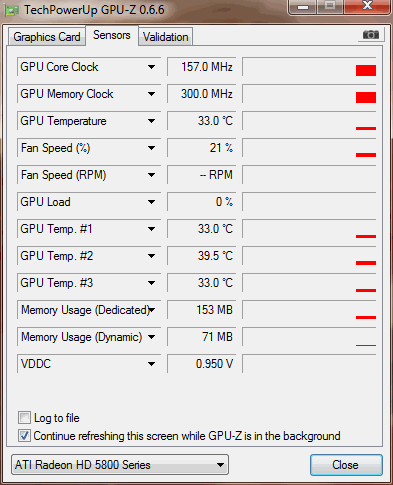393x485 pixels.
Task: Enable the Log to file checkbox
Action: point(24,418)
